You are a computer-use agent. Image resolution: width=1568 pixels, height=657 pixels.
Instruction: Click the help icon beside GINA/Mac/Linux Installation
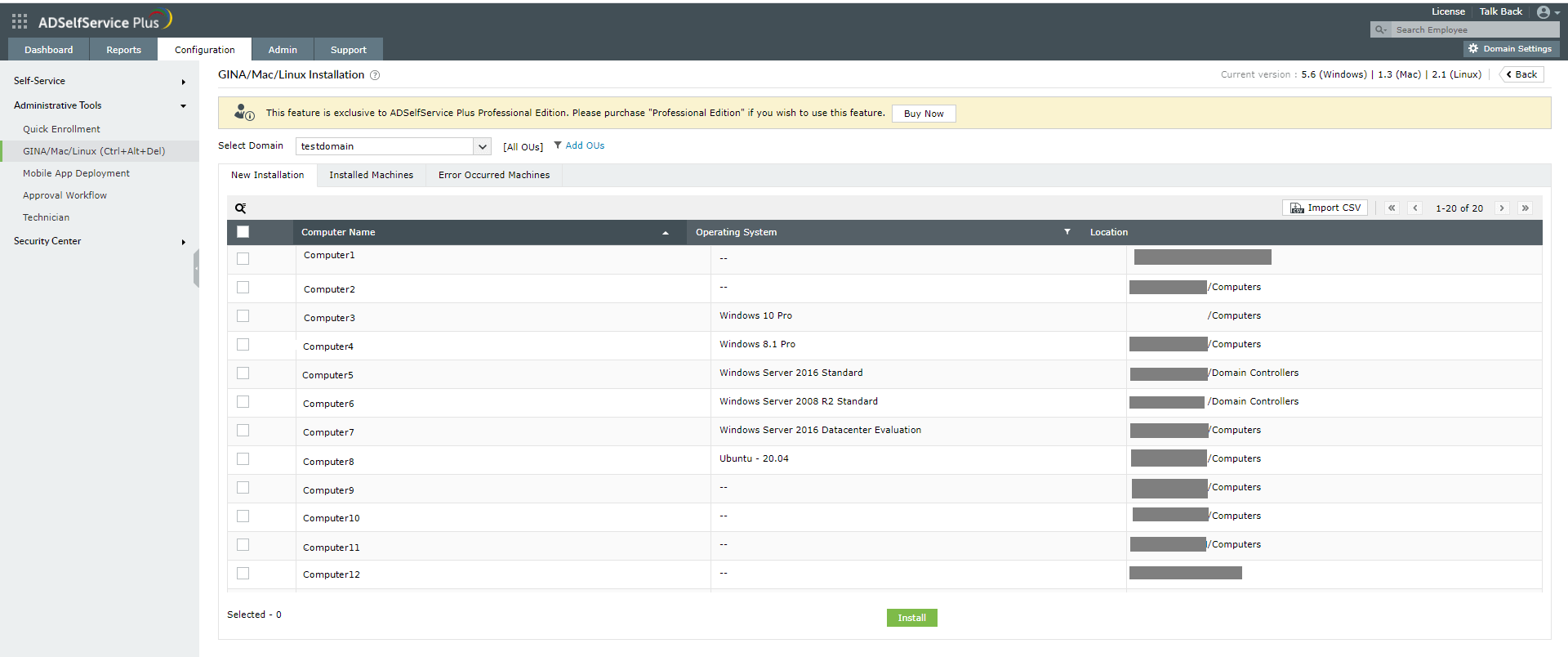pos(375,75)
